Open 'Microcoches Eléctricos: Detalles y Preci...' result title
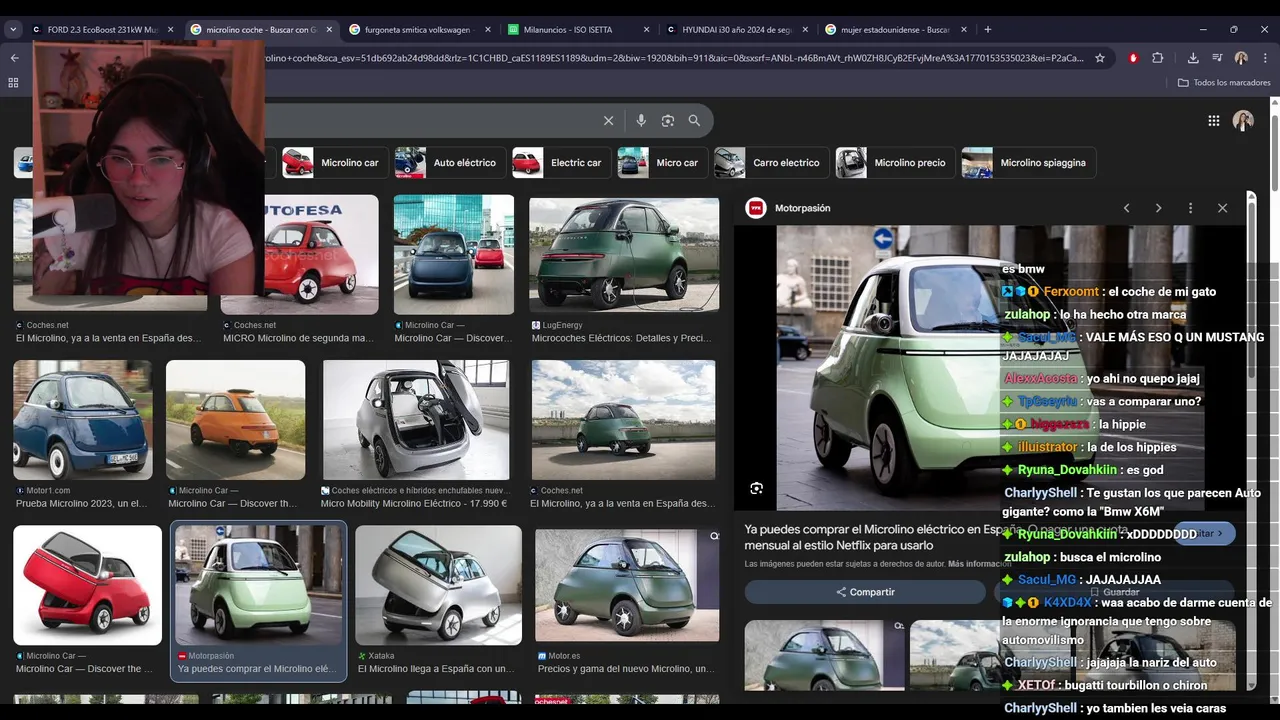Screen dimensions: 1280x720 (x=622, y=338)
